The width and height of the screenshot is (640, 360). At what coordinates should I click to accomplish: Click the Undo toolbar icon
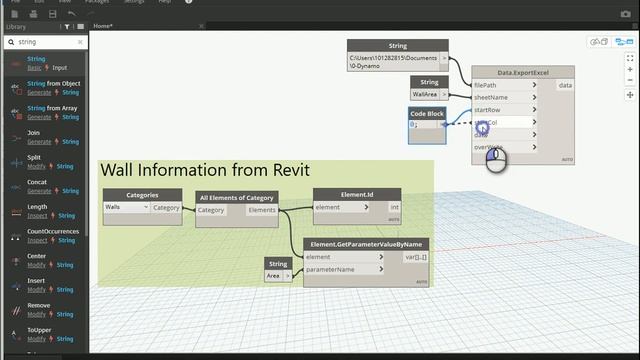(72, 14)
